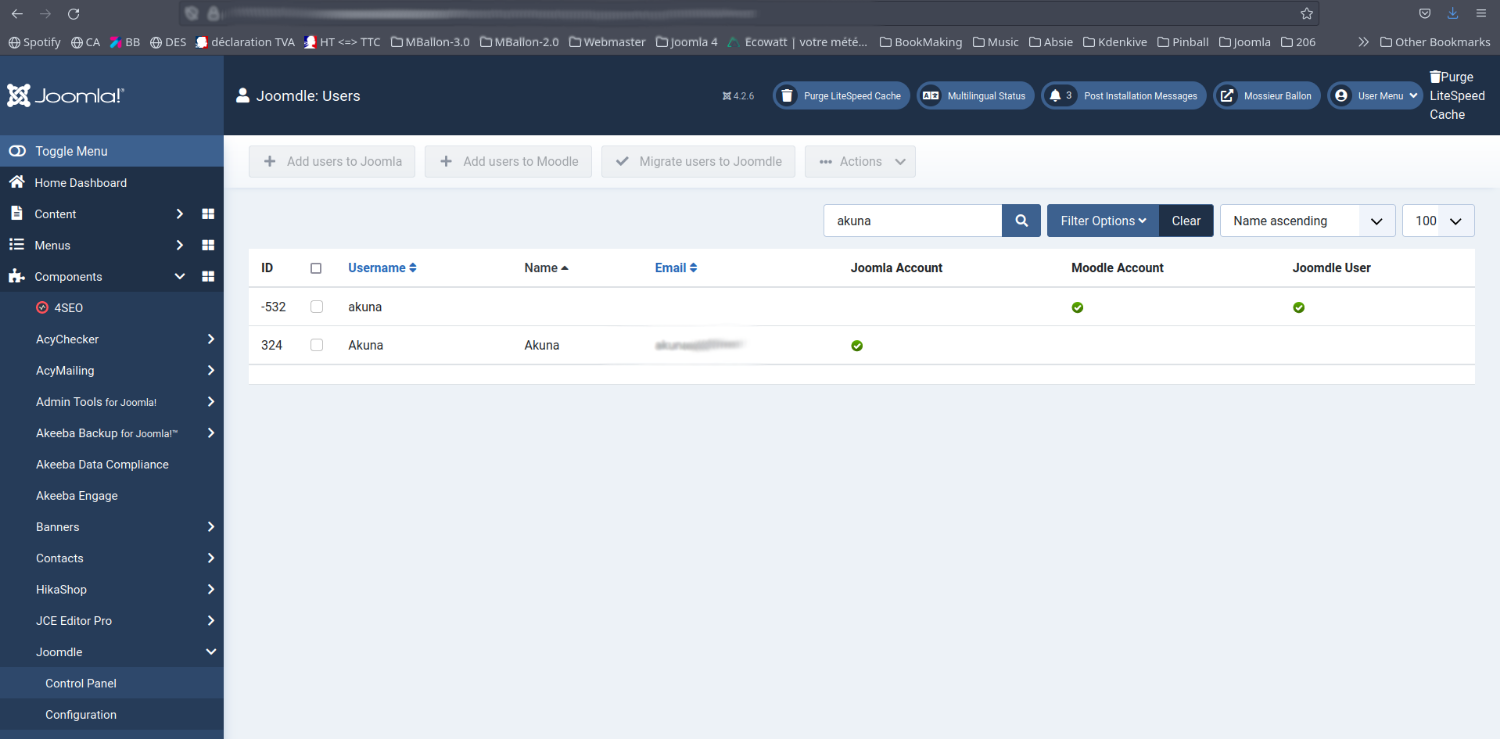Viewport: 1500px width, 739px height.
Task: Click into the search field containing akuna
Action: click(912, 221)
